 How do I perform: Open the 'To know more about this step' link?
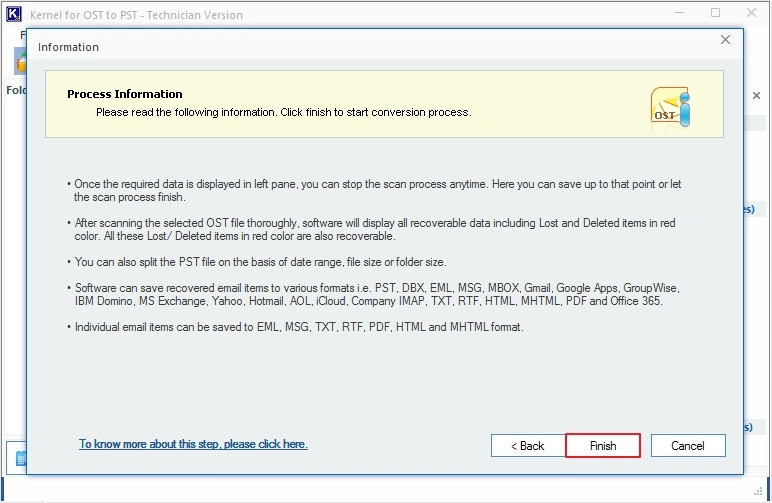(193, 444)
